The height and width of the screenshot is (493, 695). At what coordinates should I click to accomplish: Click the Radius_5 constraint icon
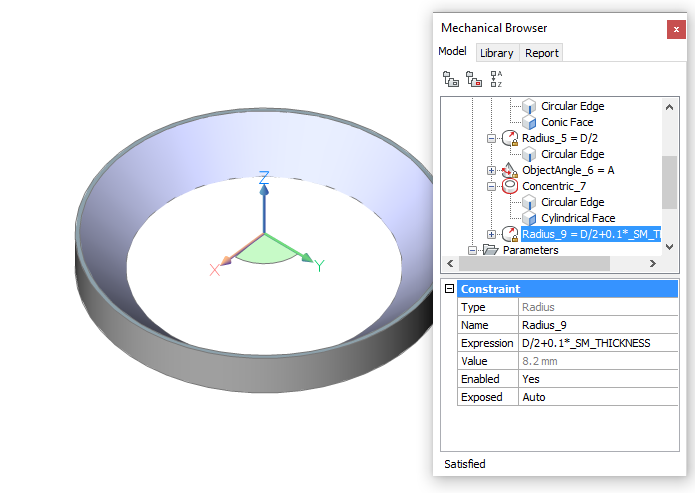coord(510,138)
